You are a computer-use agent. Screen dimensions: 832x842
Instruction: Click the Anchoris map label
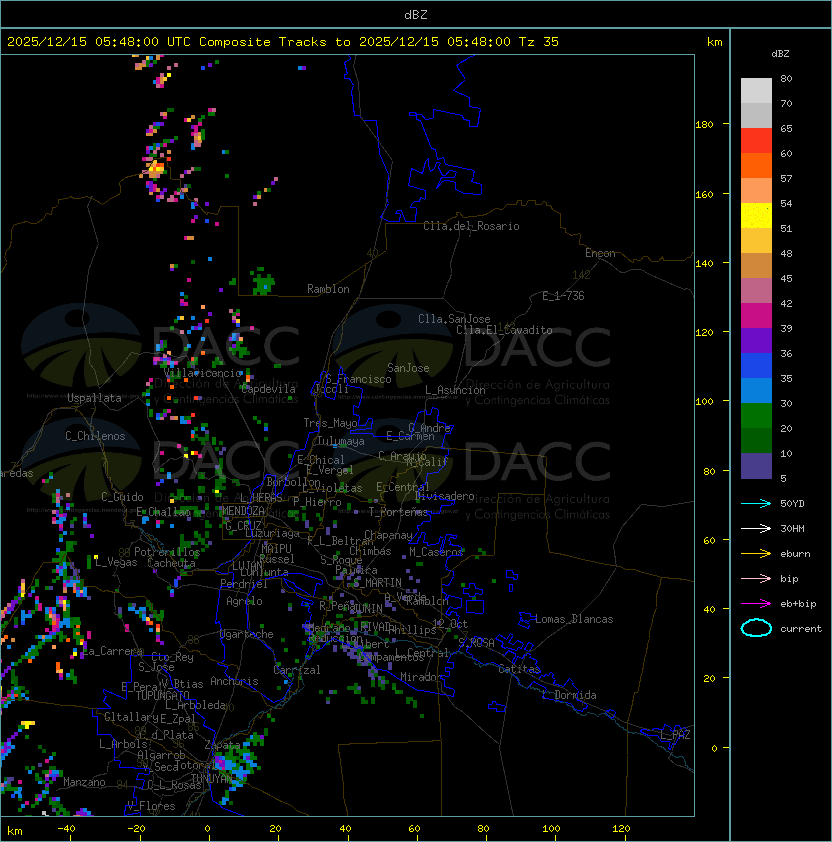click(x=234, y=681)
